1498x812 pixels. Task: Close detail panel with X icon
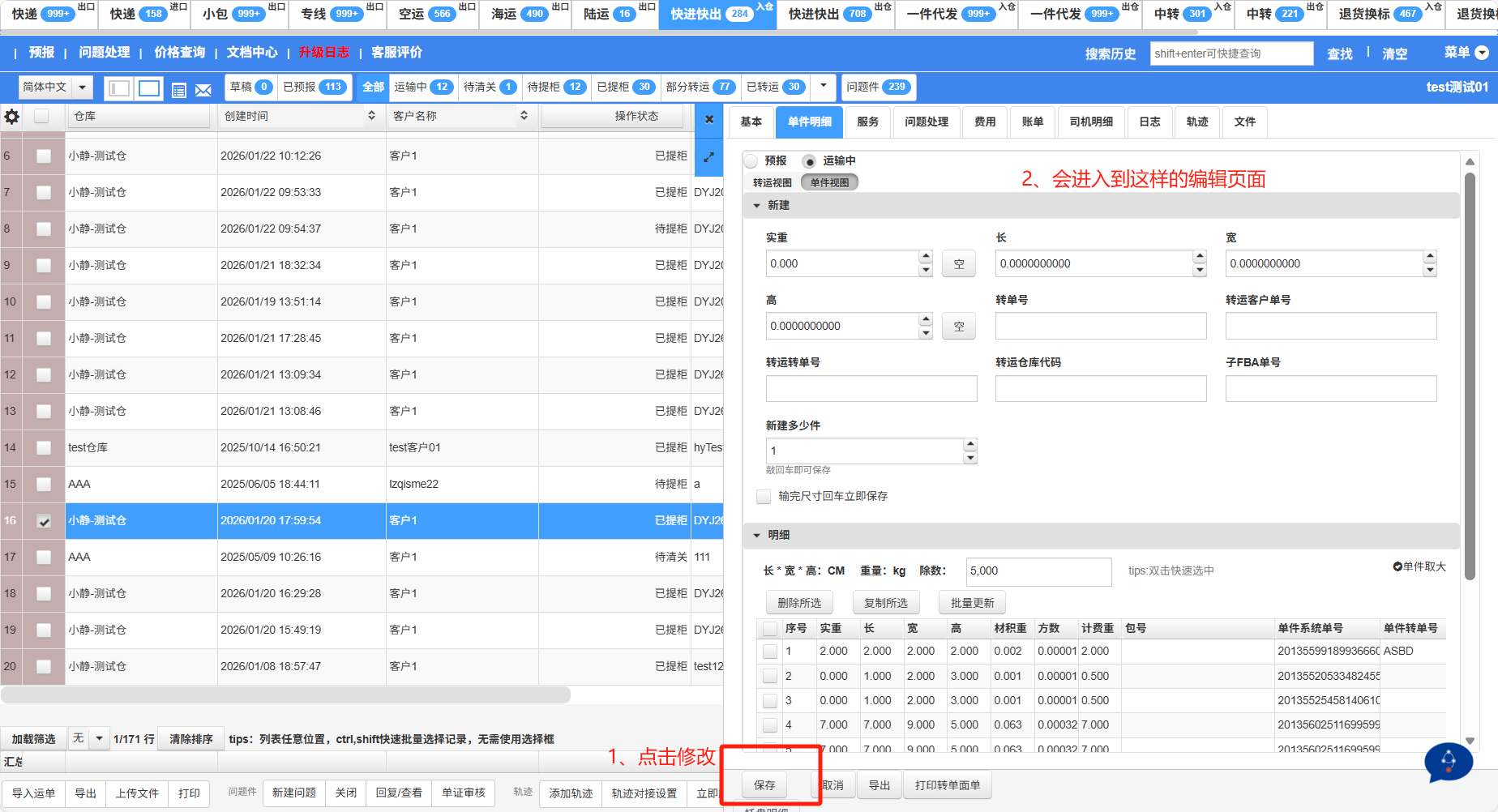coord(709,119)
